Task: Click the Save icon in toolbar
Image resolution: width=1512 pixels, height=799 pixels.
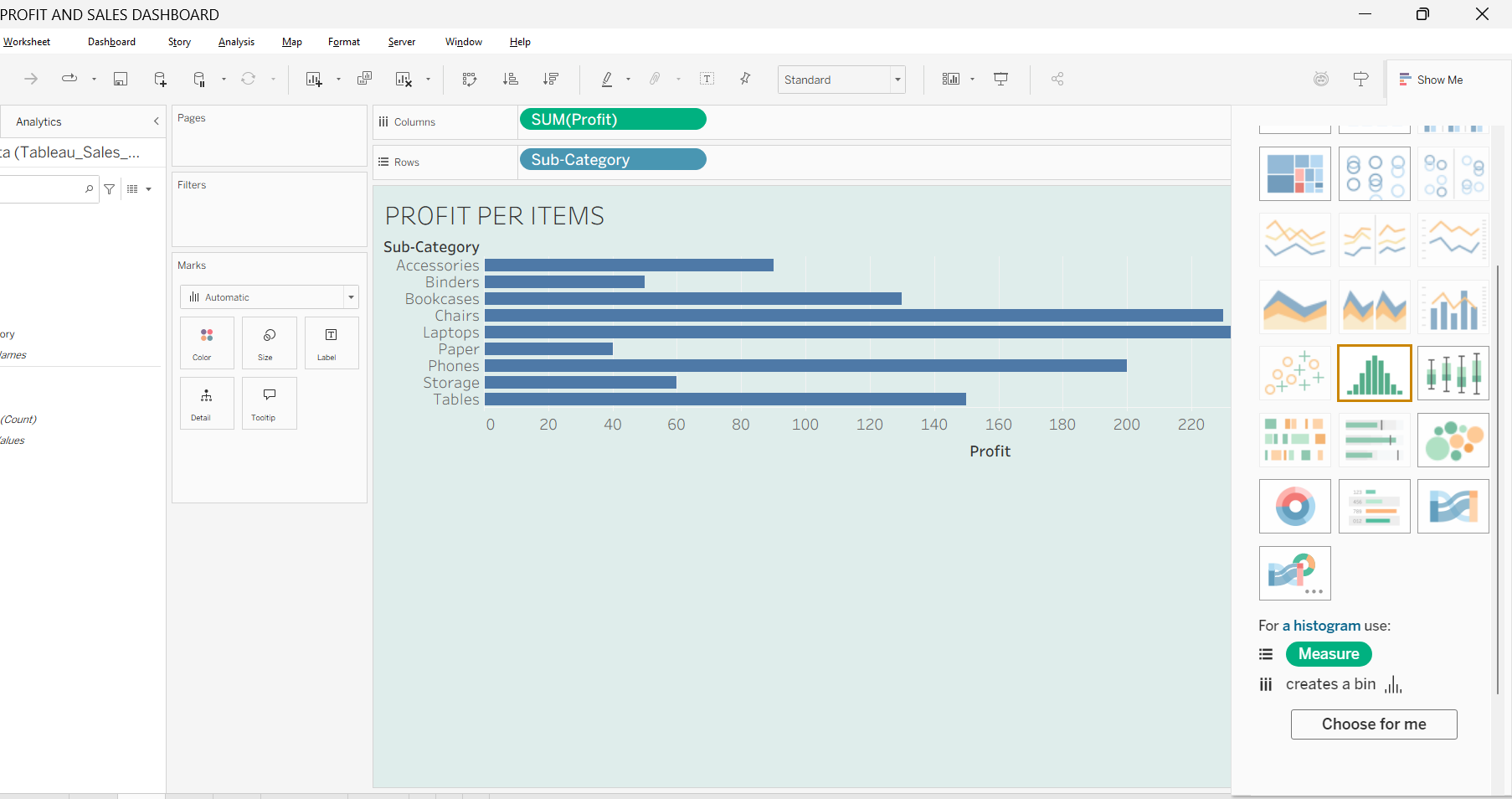Action: pos(121,79)
